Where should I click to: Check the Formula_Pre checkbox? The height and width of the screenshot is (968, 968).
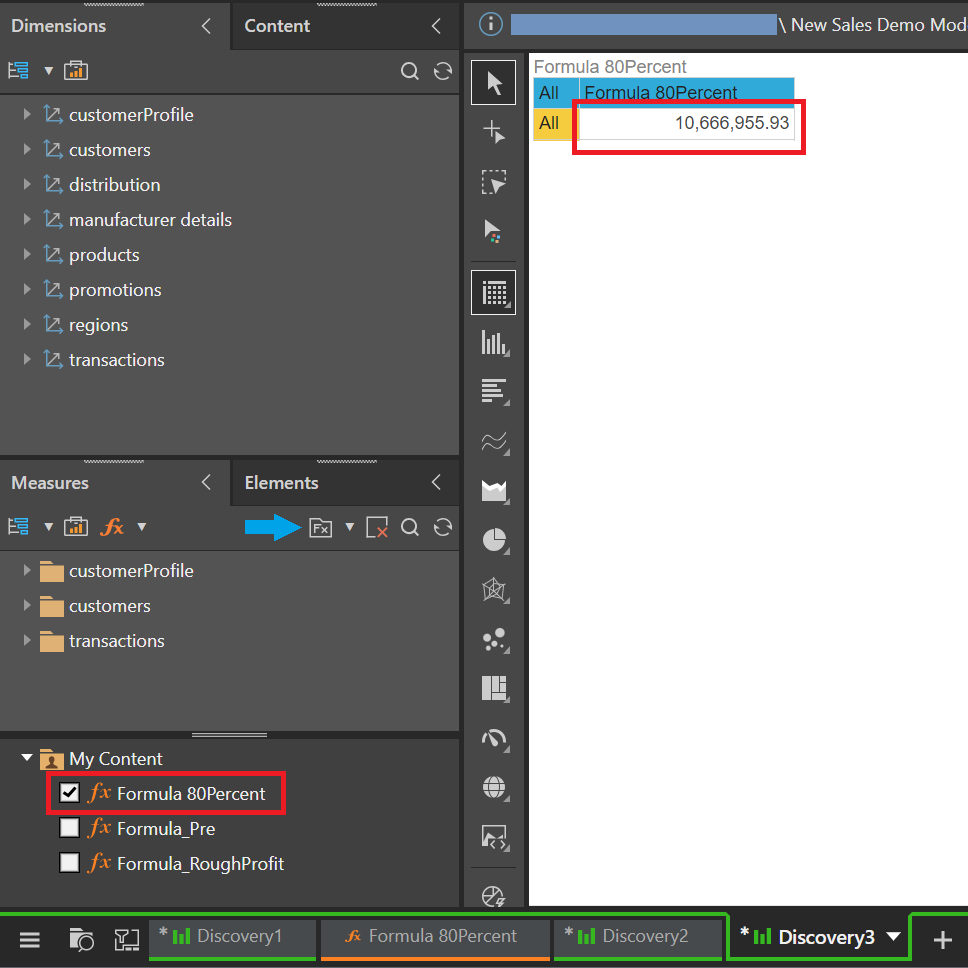(69, 827)
